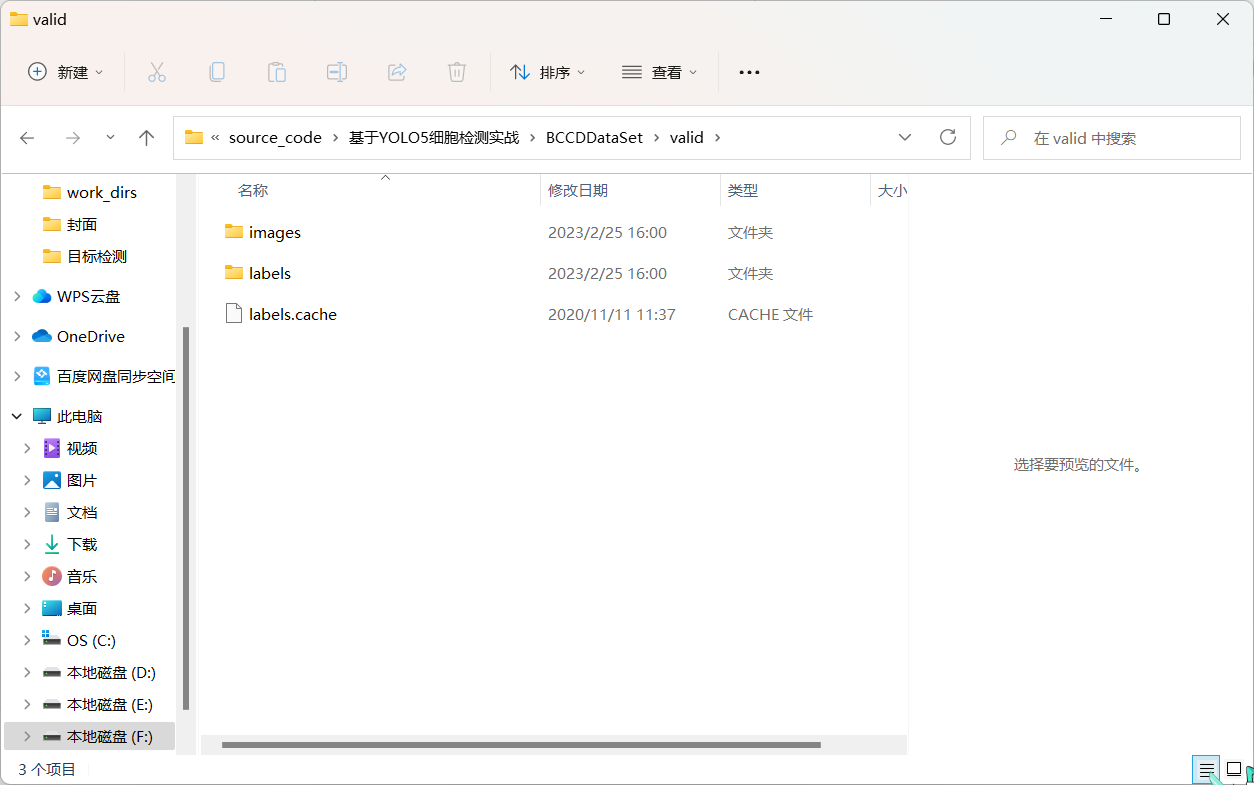The height and width of the screenshot is (785, 1254).
Task: Open the 查看 view dropdown
Action: 660,72
